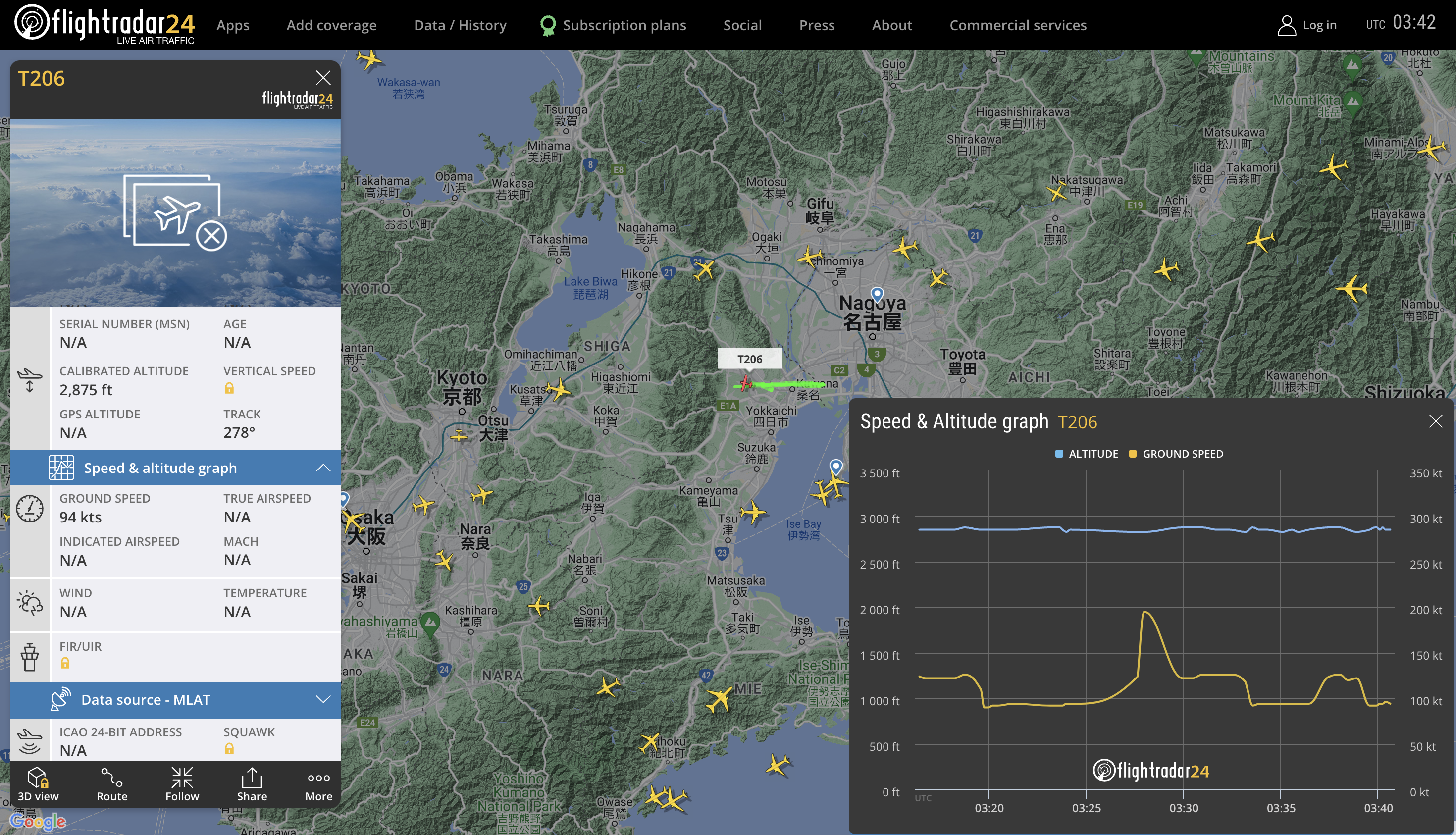The width and height of the screenshot is (1456, 835).
Task: Click the Google logo on map
Action: click(x=39, y=821)
